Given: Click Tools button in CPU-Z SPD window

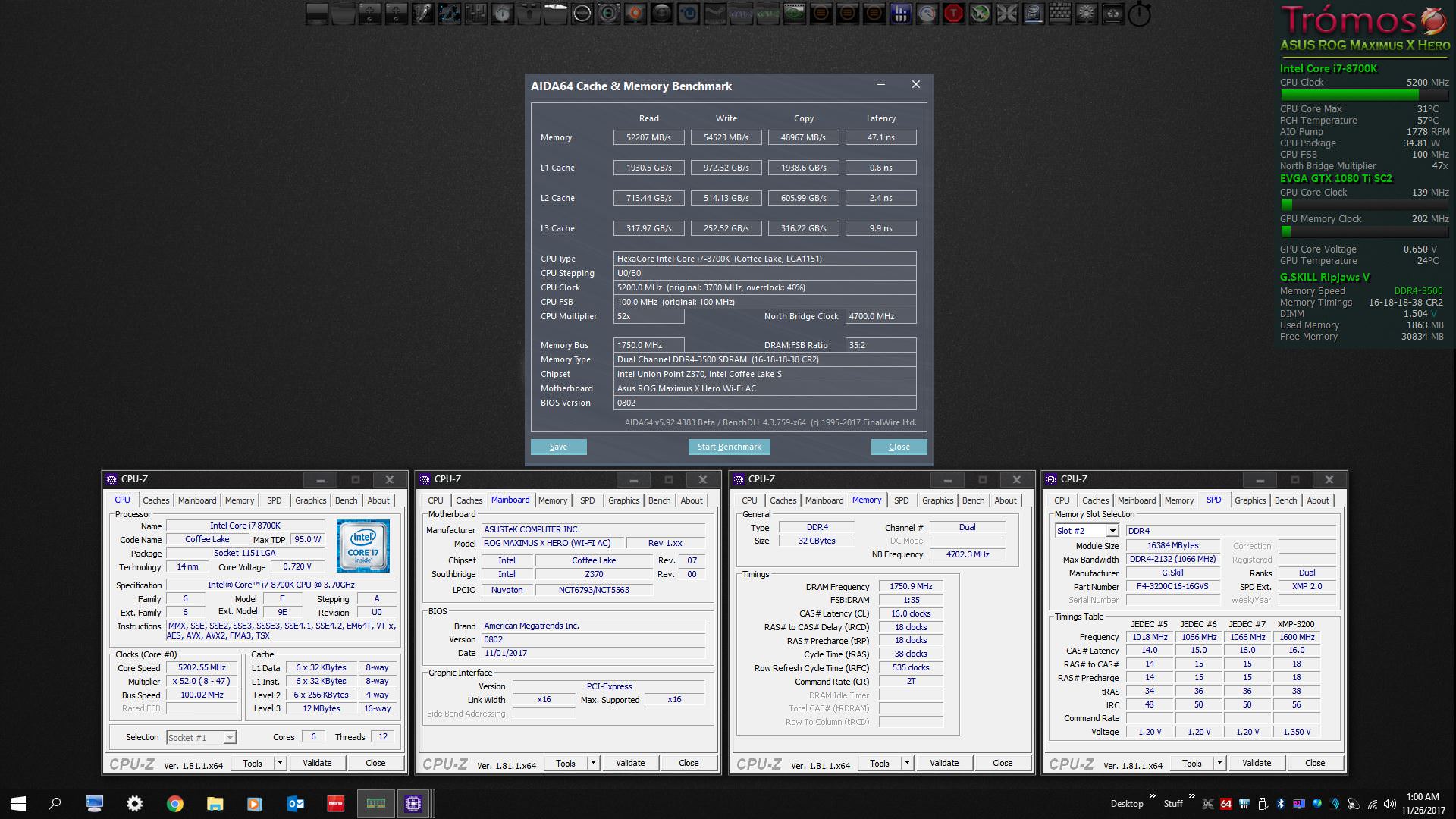Looking at the screenshot, I should [1192, 763].
